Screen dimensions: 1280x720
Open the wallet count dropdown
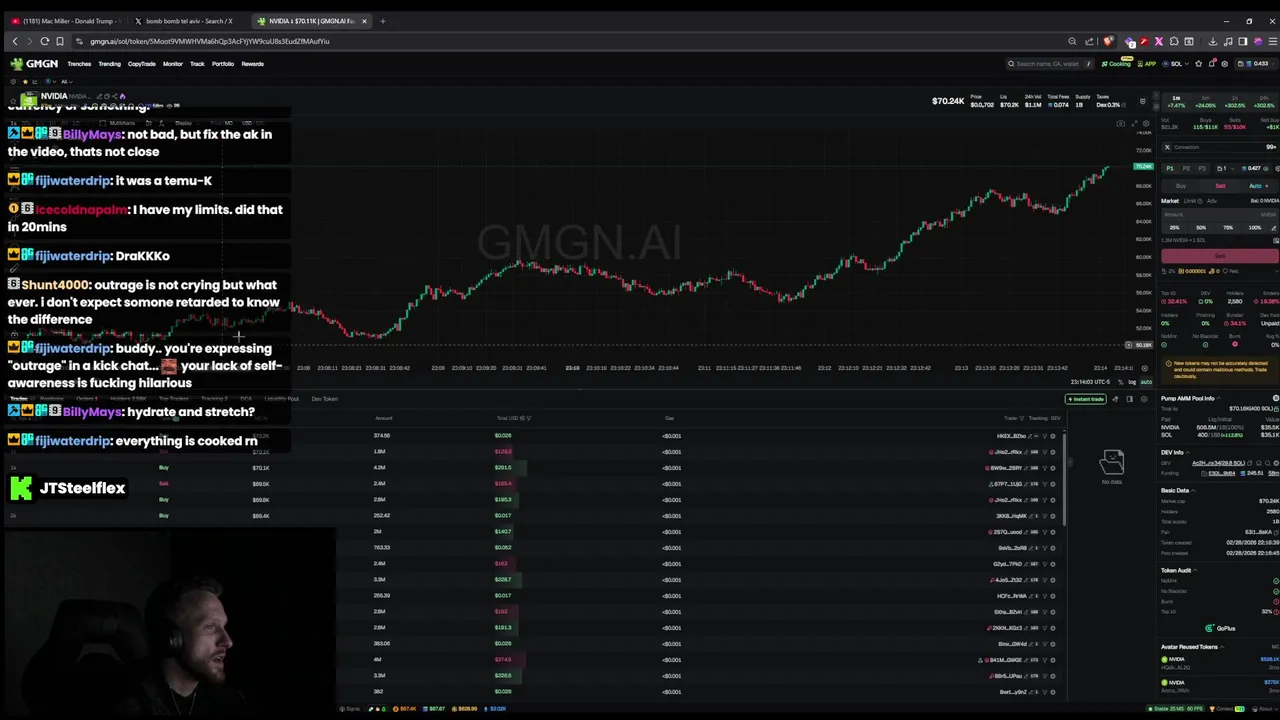tap(1226, 168)
